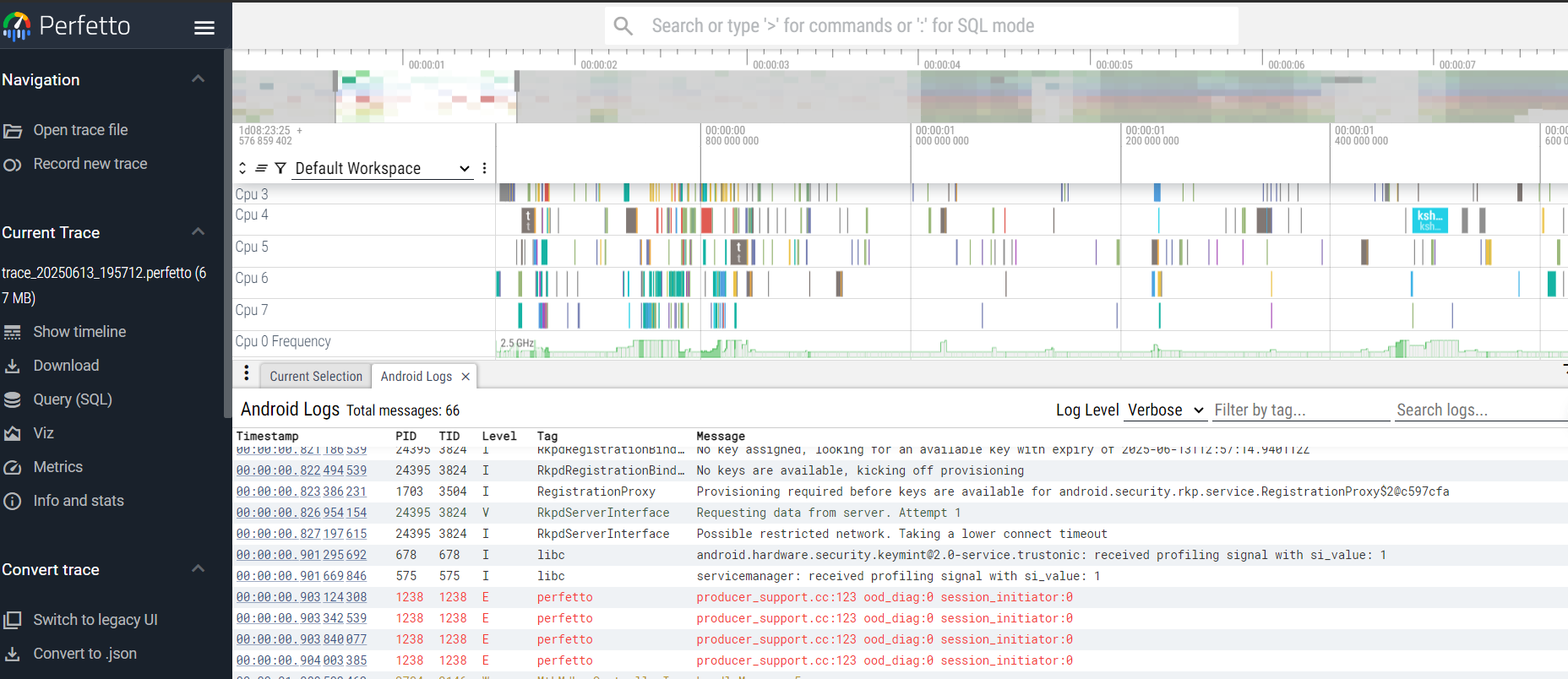This screenshot has height=679, width=1568.
Task: Toggle the hamburger sidebar menu
Action: pyautogui.click(x=204, y=28)
